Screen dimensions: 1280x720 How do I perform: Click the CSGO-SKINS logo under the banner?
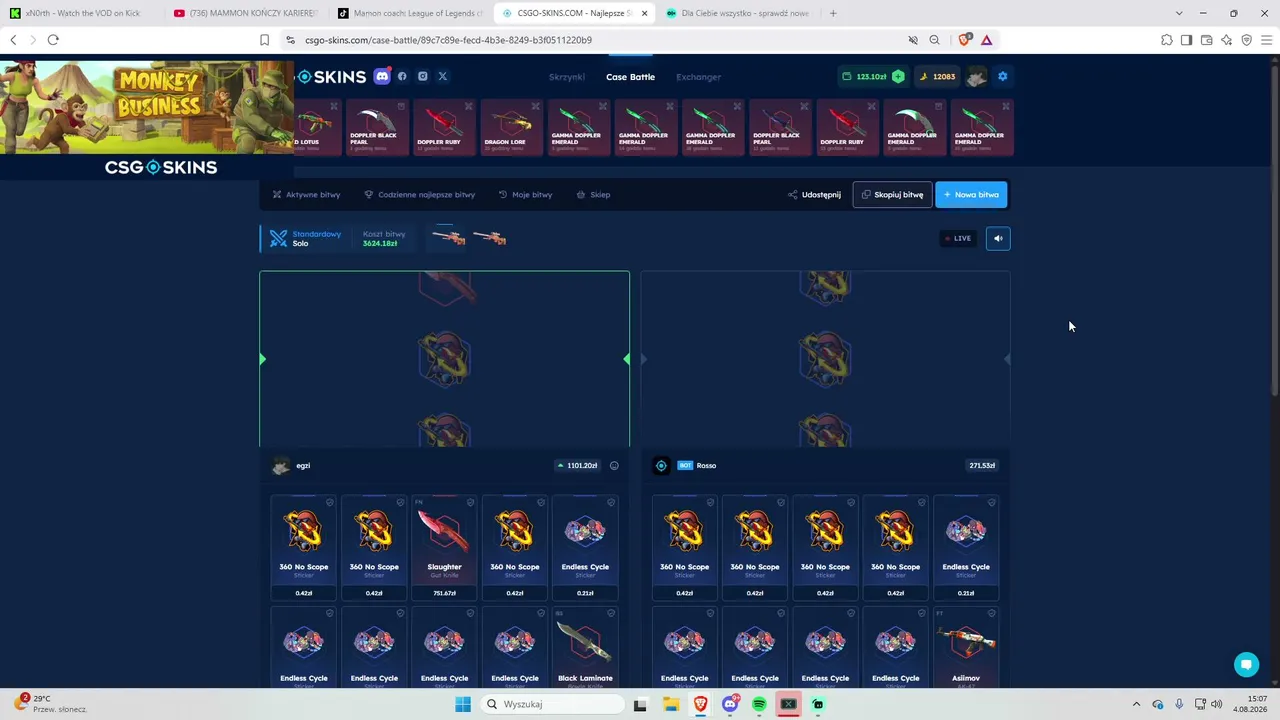161,167
